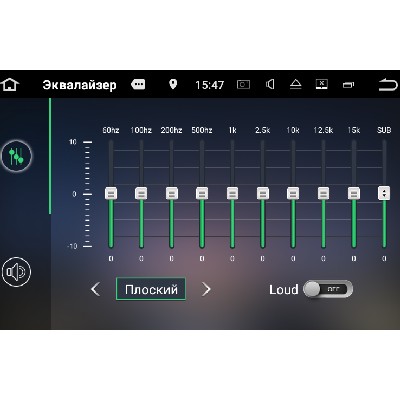Click the 60hz frequency label
This screenshot has height=400, width=400.
pyautogui.click(x=111, y=130)
